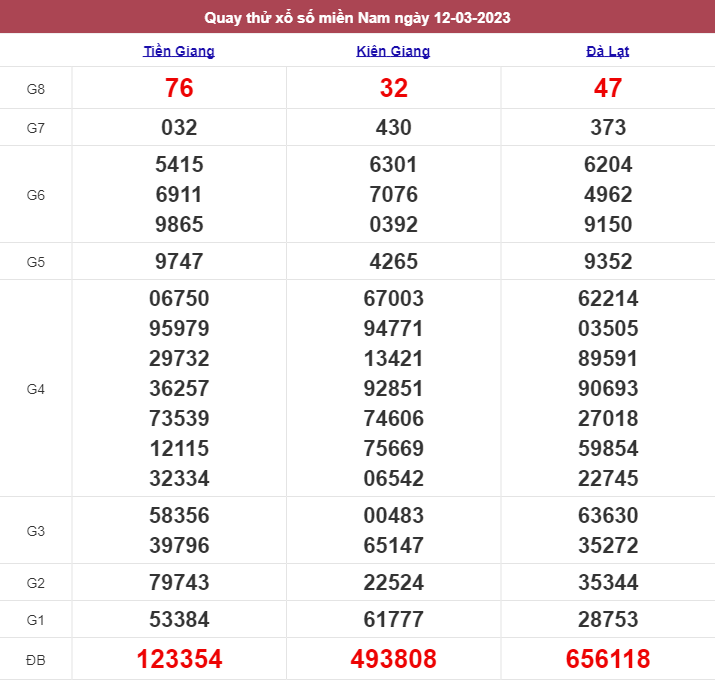Select the G7 row label
This screenshot has width=715, height=680.
coord(36,128)
